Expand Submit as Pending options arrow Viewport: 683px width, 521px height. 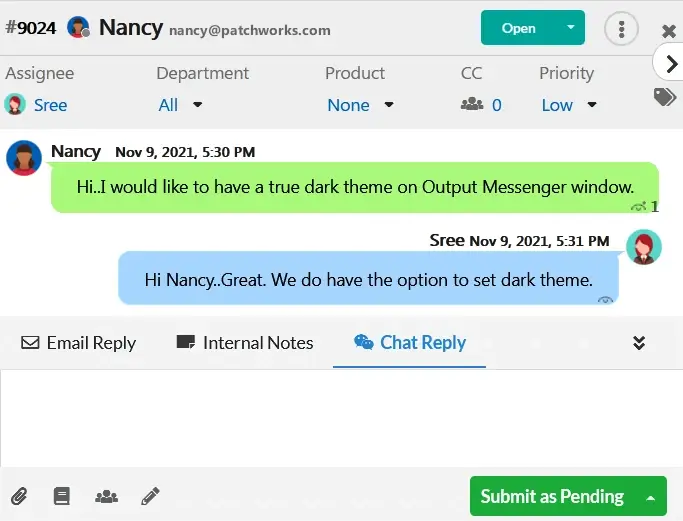651,496
